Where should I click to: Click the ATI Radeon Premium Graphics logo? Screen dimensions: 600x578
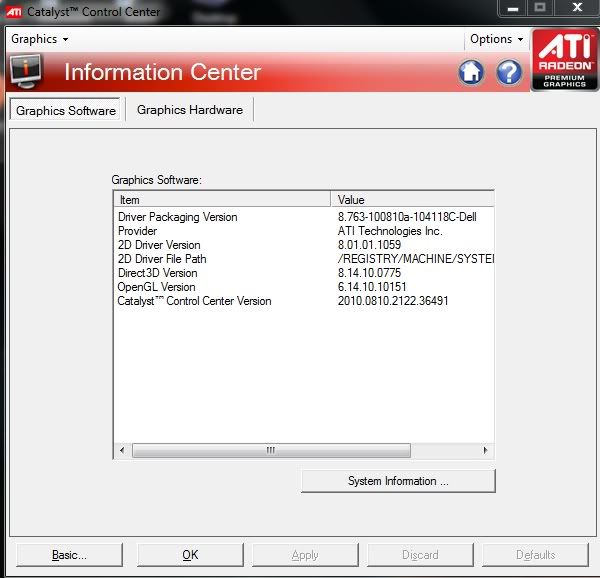click(x=565, y=60)
